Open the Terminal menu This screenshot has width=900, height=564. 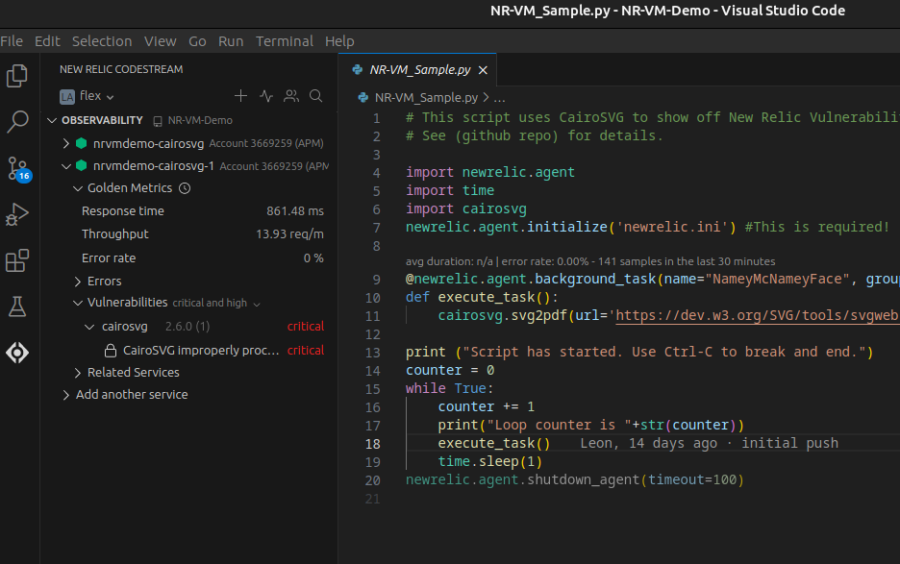click(x=285, y=41)
